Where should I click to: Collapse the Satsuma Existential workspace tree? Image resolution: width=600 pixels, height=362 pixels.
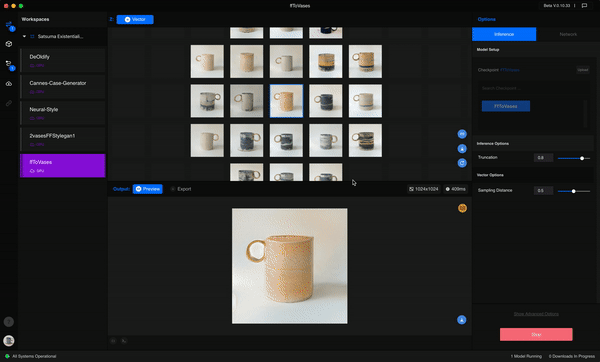tap(24, 37)
